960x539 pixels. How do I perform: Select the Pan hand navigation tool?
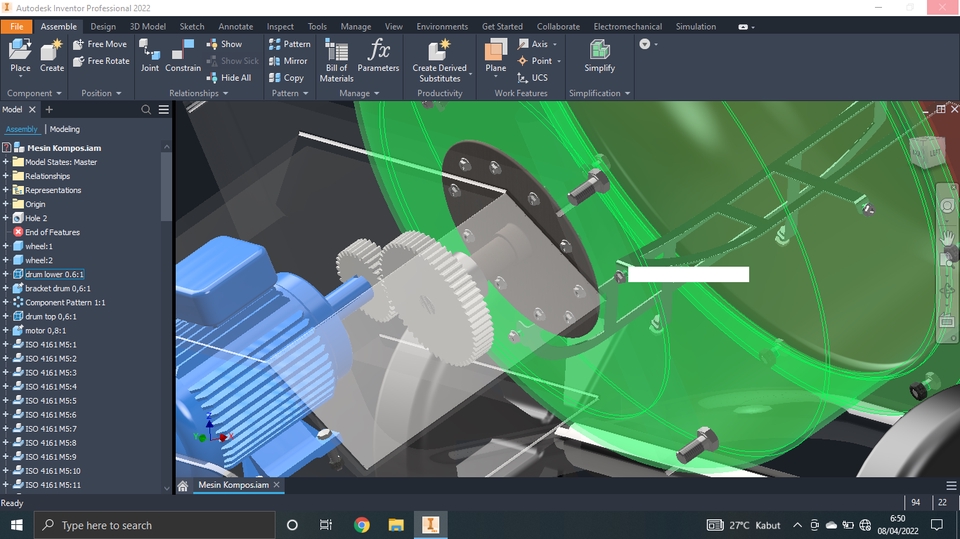pos(947,237)
